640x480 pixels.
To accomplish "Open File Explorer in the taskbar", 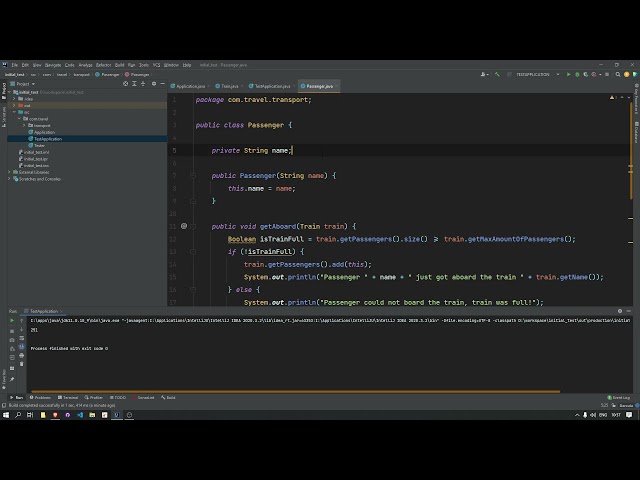I will coord(92,415).
